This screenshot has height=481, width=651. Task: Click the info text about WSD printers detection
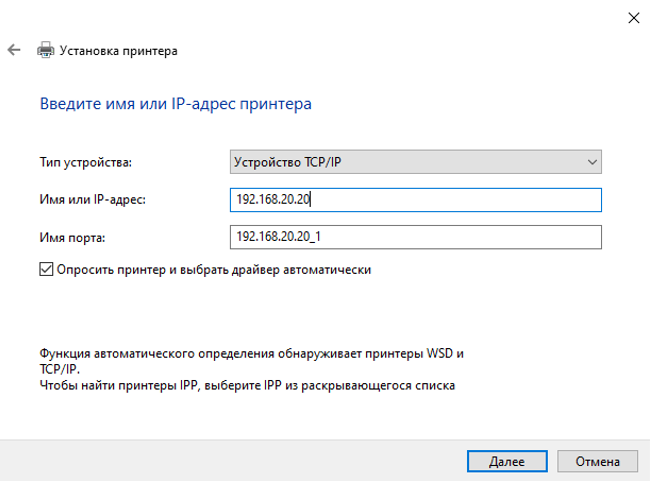(x=252, y=355)
